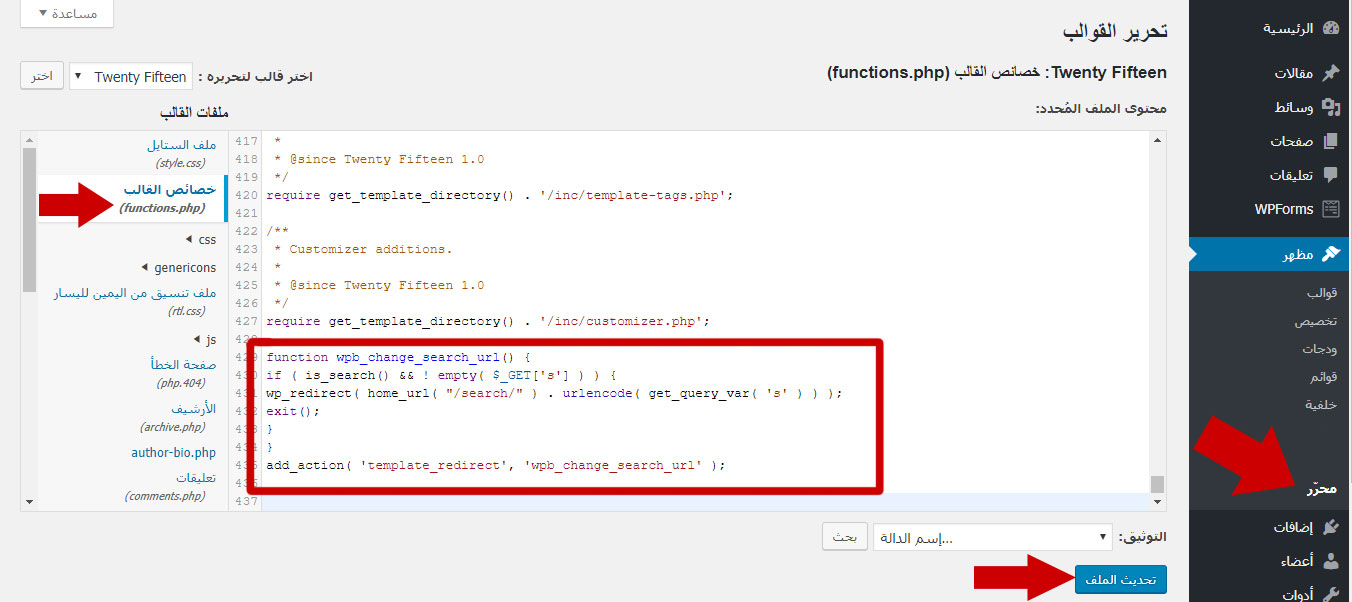Click the file list scroll-up arrow
This screenshot has width=1352, height=602.
click(x=29, y=138)
